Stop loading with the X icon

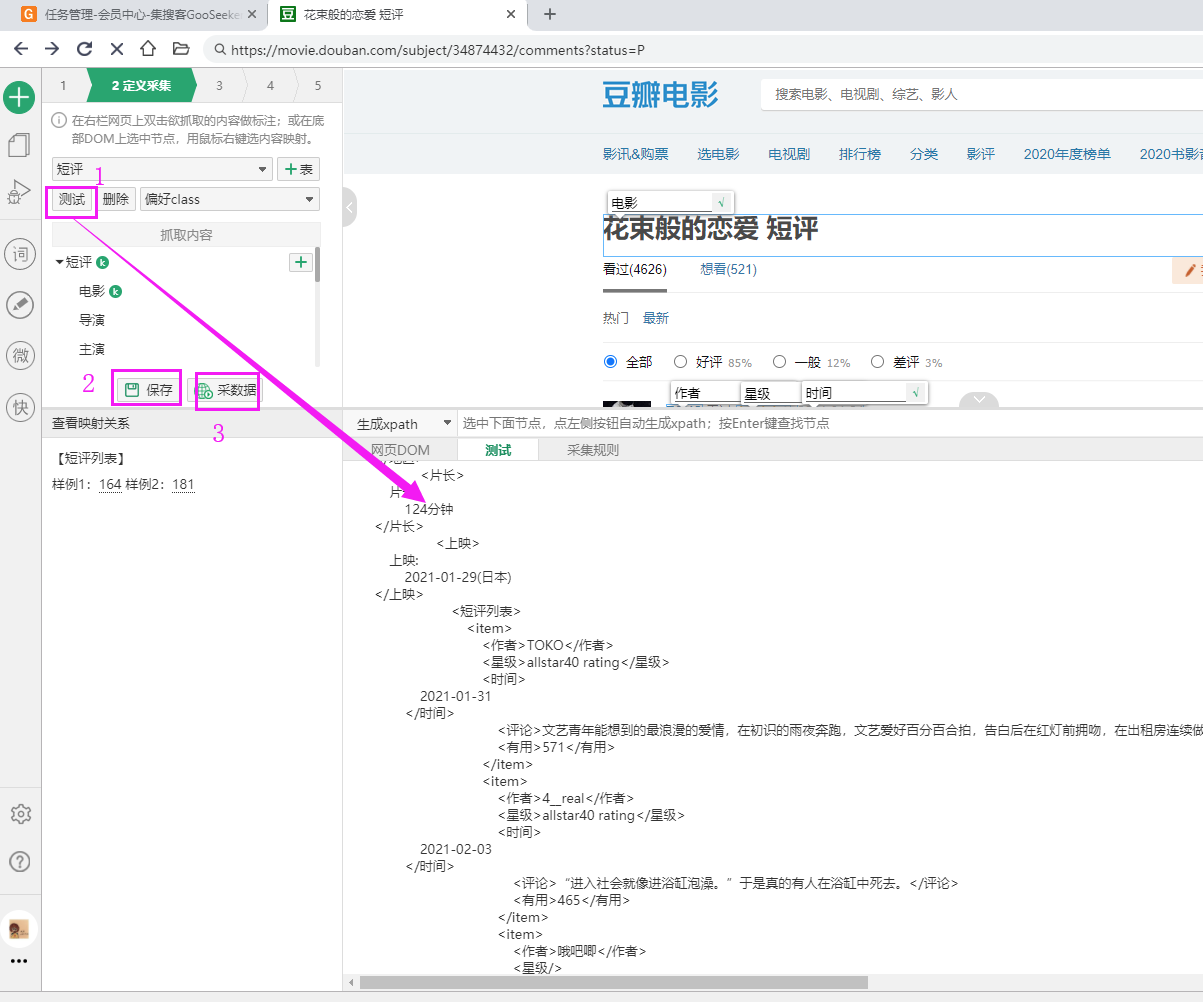[116, 48]
